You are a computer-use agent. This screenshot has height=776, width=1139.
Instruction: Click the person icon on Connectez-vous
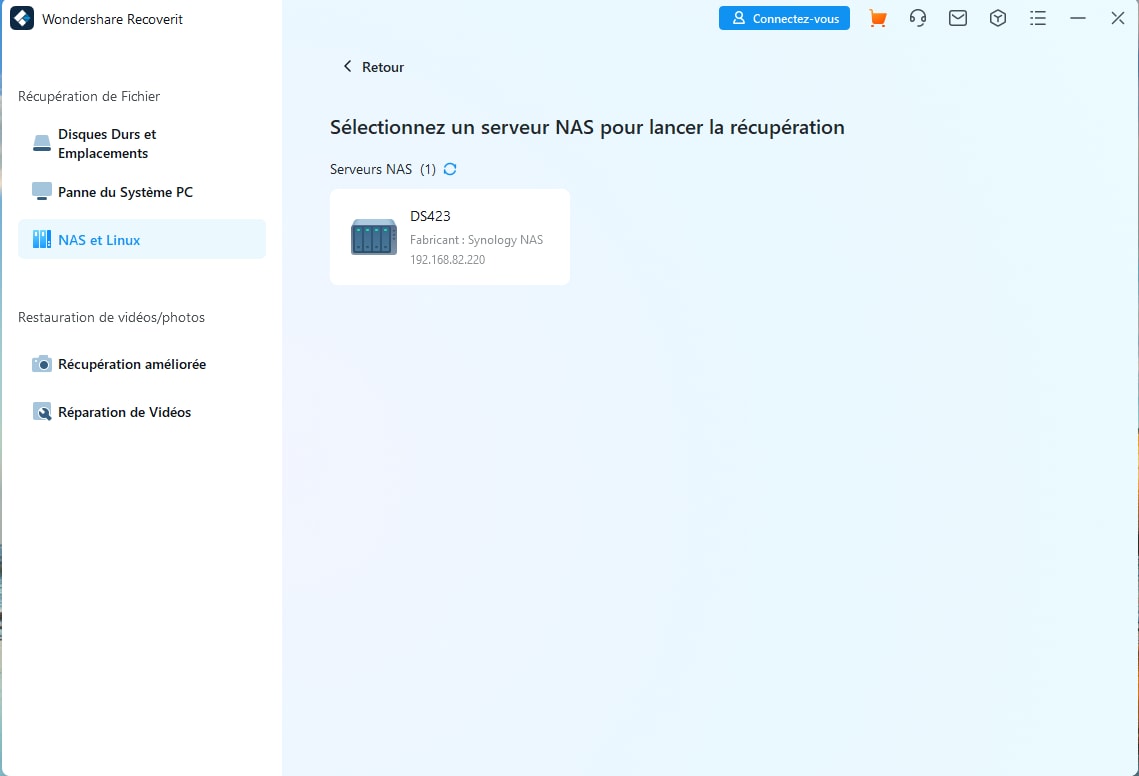739,17
